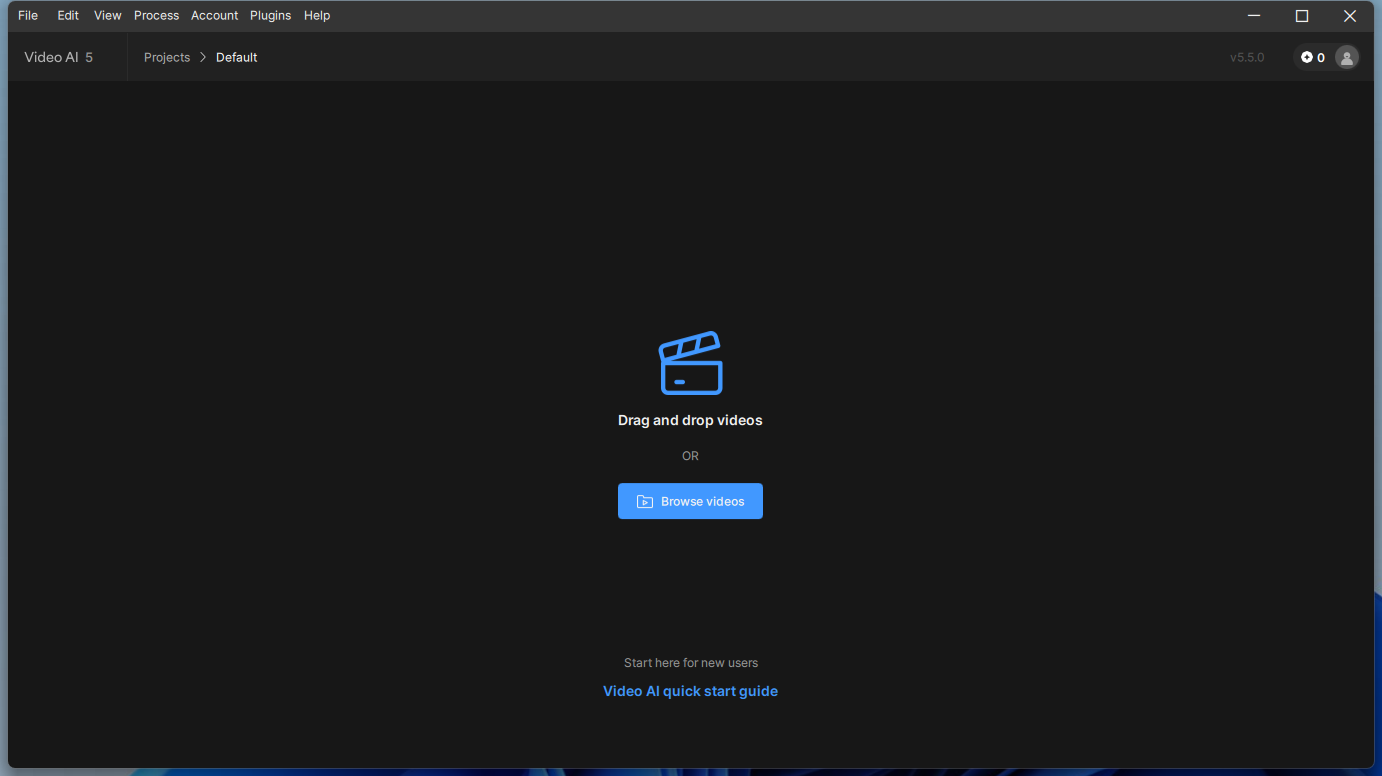Open the Process menu

(x=157, y=15)
